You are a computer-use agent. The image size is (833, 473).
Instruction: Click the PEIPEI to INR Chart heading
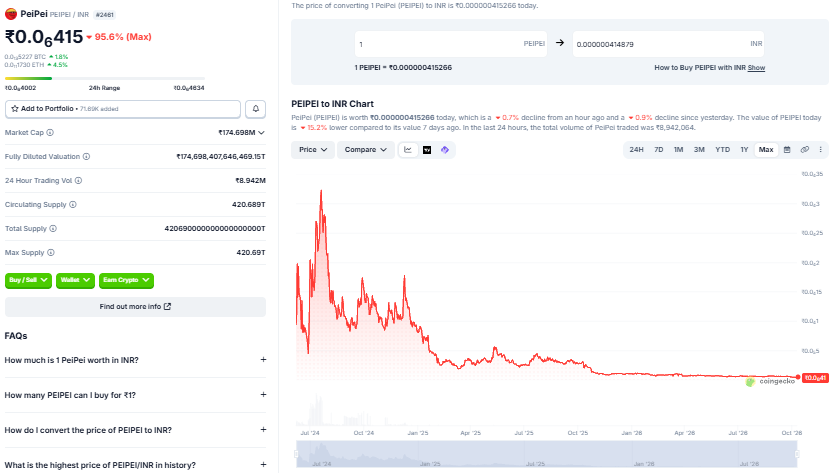333,104
